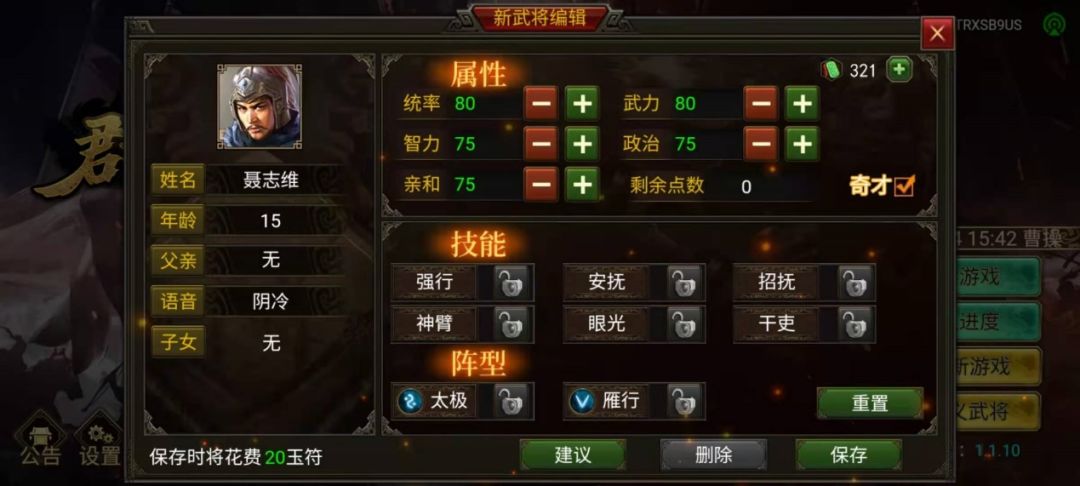The height and width of the screenshot is (486, 1080).
Task: Unlock the 干吏 skill padlock
Action: [x=855, y=324]
